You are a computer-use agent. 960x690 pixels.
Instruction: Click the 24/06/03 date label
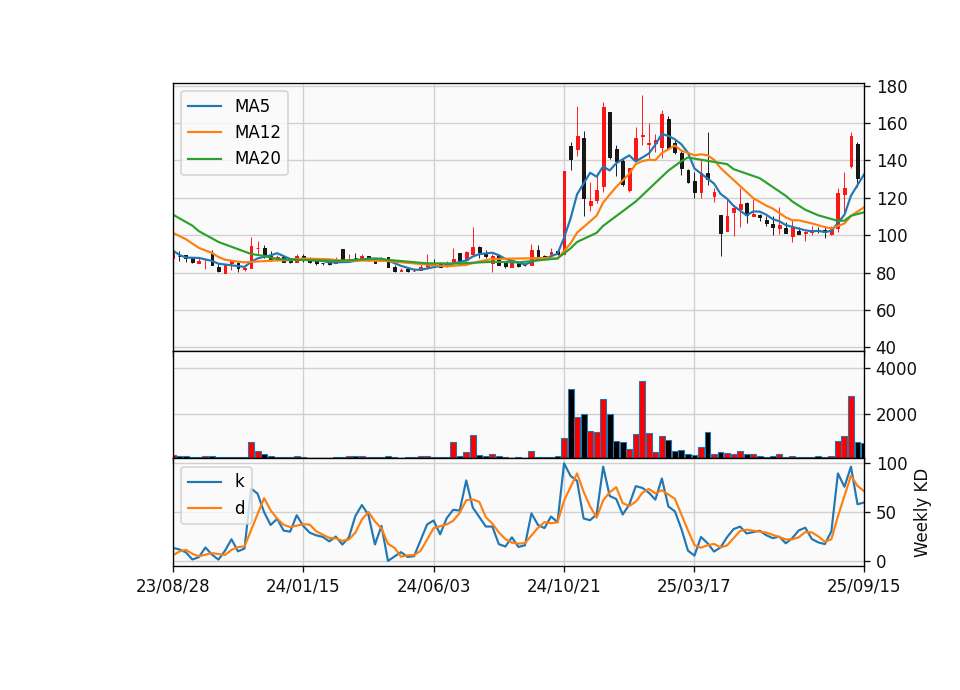433,586
